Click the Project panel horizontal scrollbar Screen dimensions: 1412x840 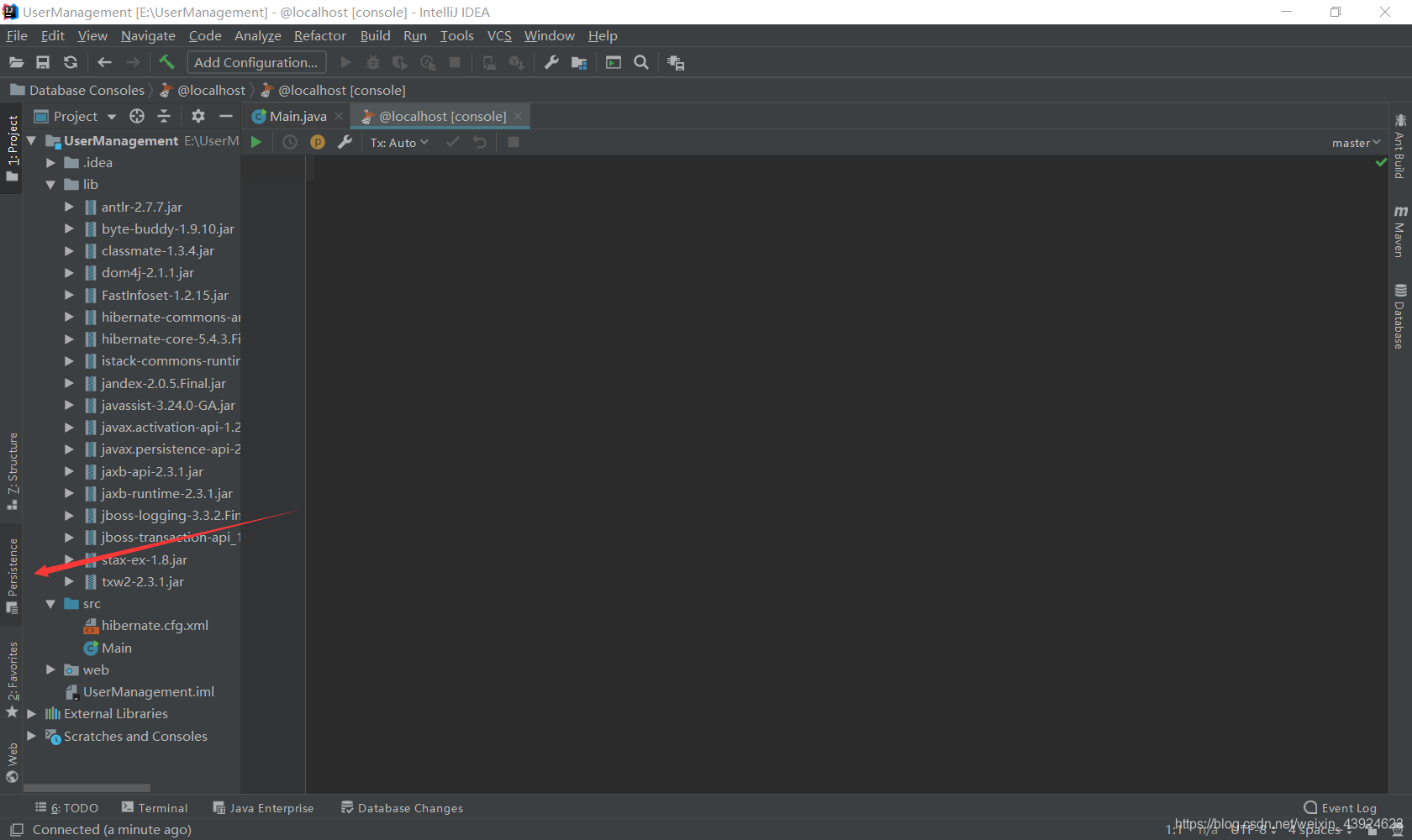[x=87, y=788]
